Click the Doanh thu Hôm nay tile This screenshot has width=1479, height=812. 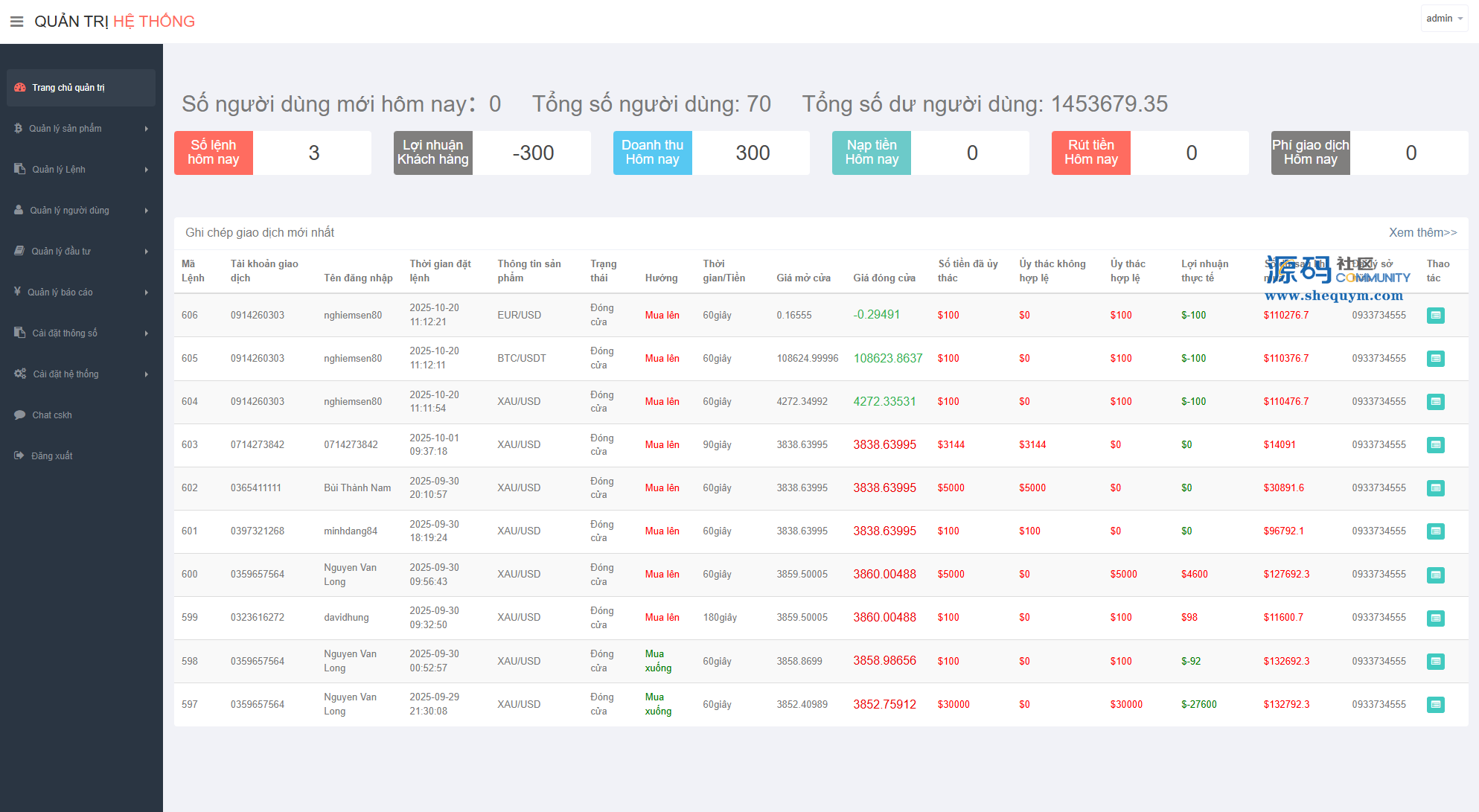coord(652,153)
